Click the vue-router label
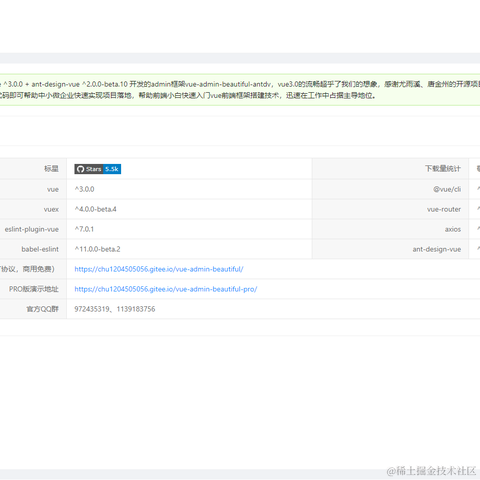Viewport: 480px width, 480px height. pos(444,209)
